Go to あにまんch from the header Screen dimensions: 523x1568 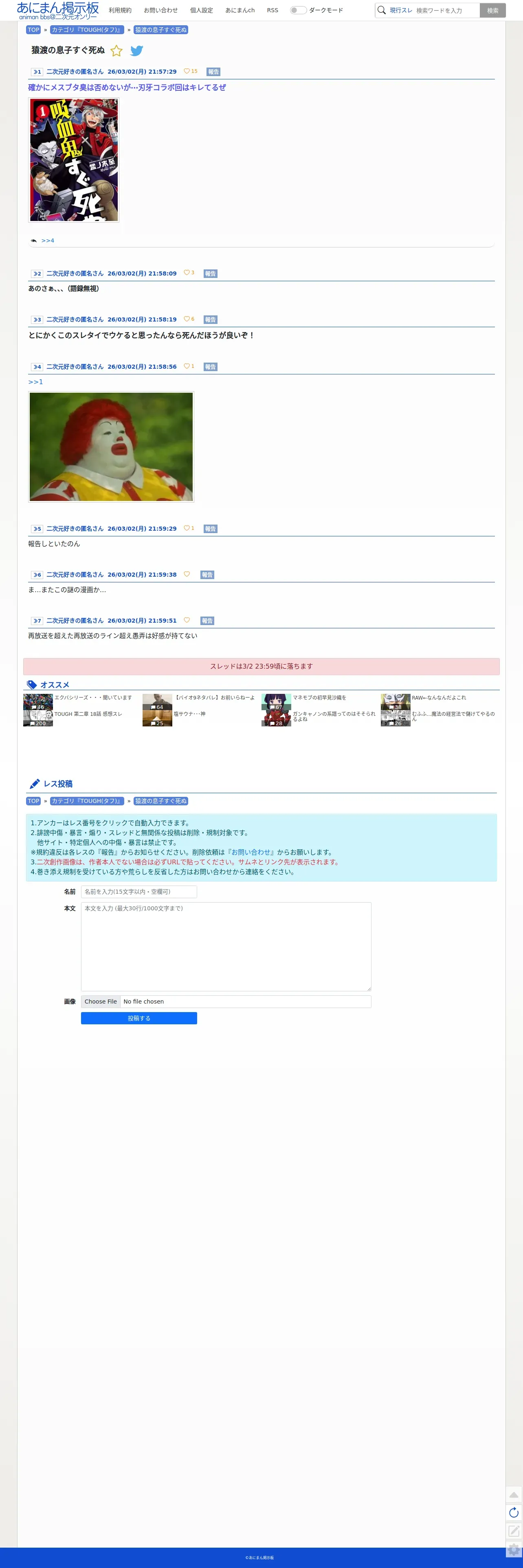240,10
